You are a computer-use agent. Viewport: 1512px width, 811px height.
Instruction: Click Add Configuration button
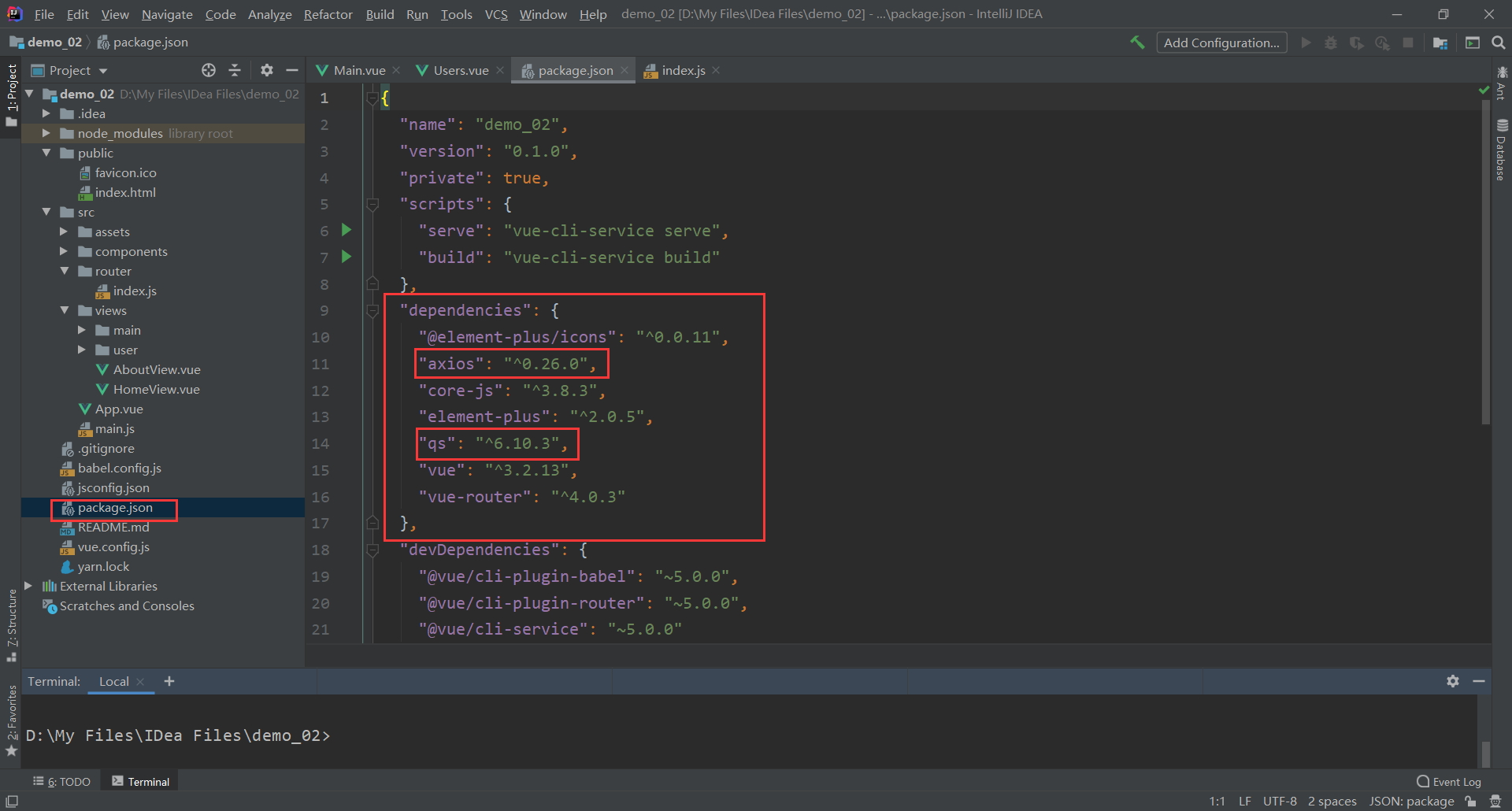[x=1221, y=43]
